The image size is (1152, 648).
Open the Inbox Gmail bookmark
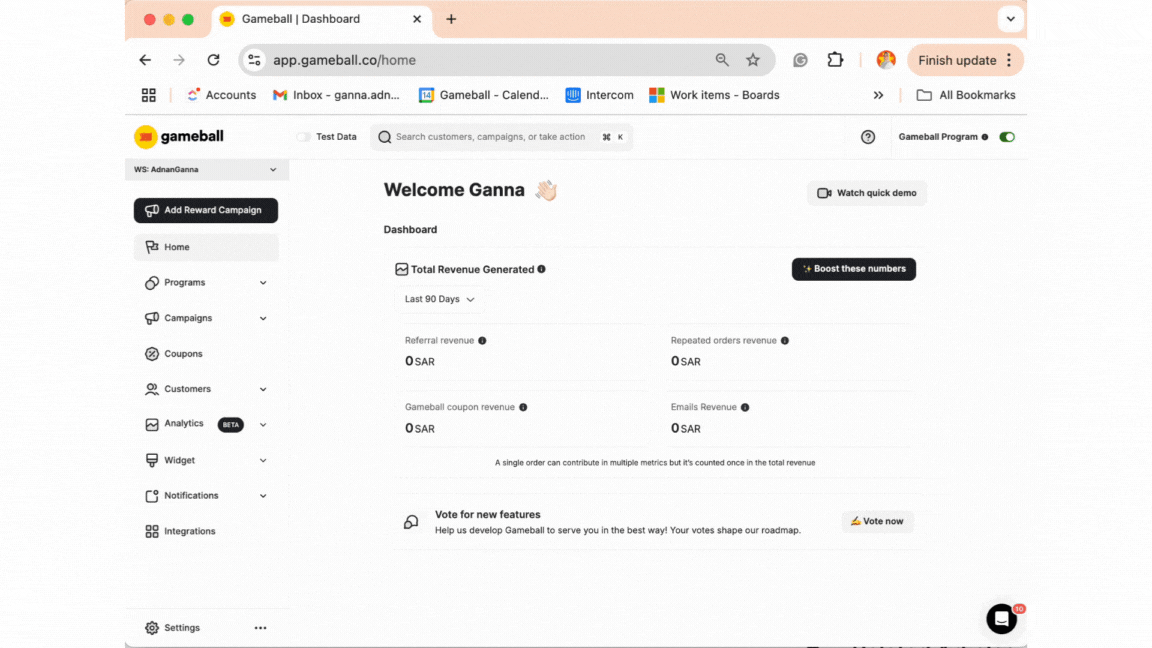pos(336,95)
